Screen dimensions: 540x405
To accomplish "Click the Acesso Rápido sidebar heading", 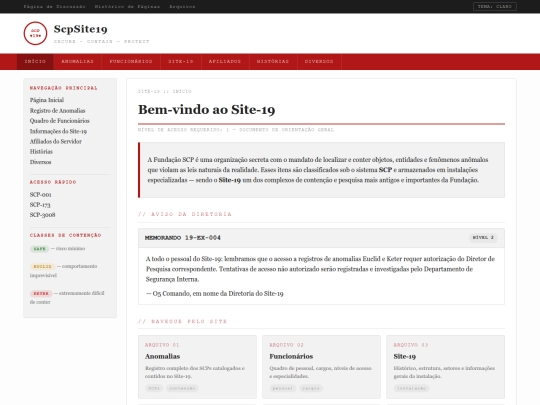I will point(53,182).
